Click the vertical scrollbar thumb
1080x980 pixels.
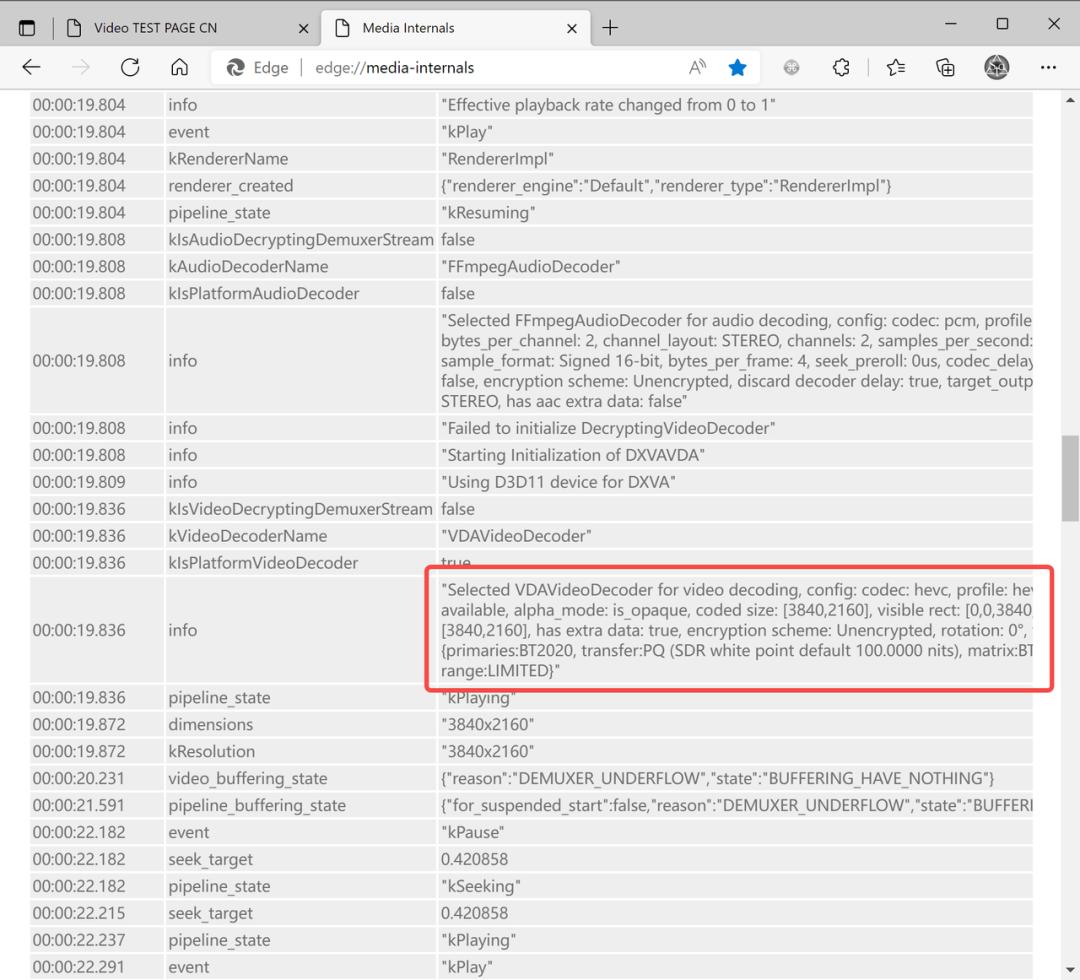point(1070,477)
